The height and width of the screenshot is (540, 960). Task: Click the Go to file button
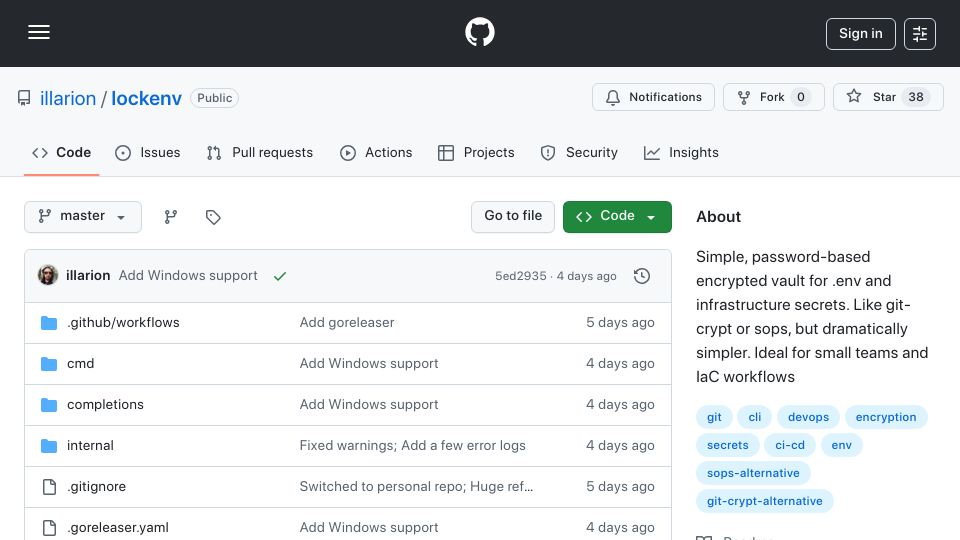[513, 217]
